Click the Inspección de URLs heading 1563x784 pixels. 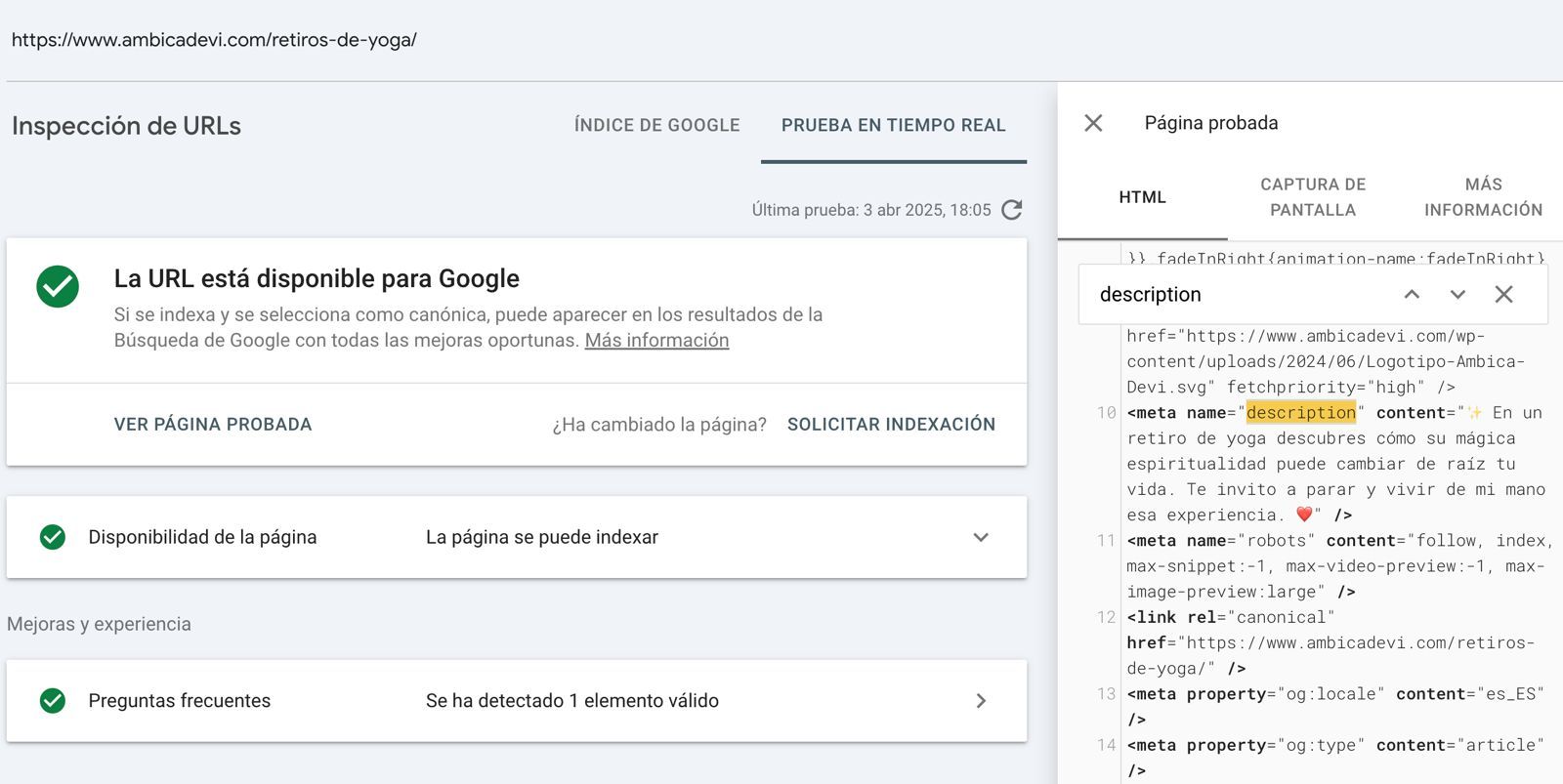click(x=126, y=126)
